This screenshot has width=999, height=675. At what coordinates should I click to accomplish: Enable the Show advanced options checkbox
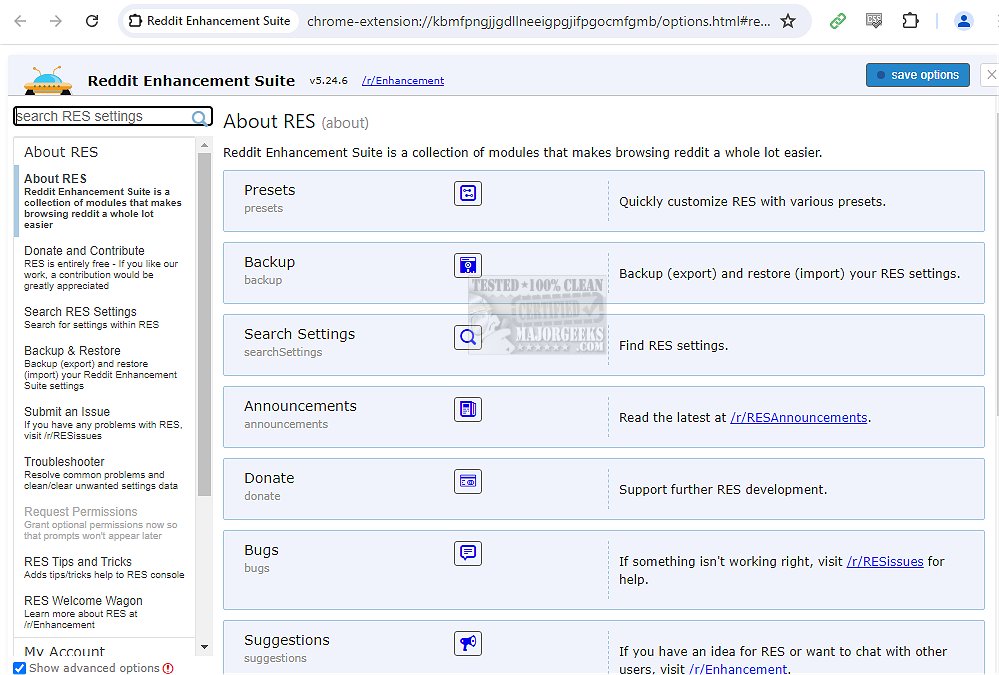(19, 668)
